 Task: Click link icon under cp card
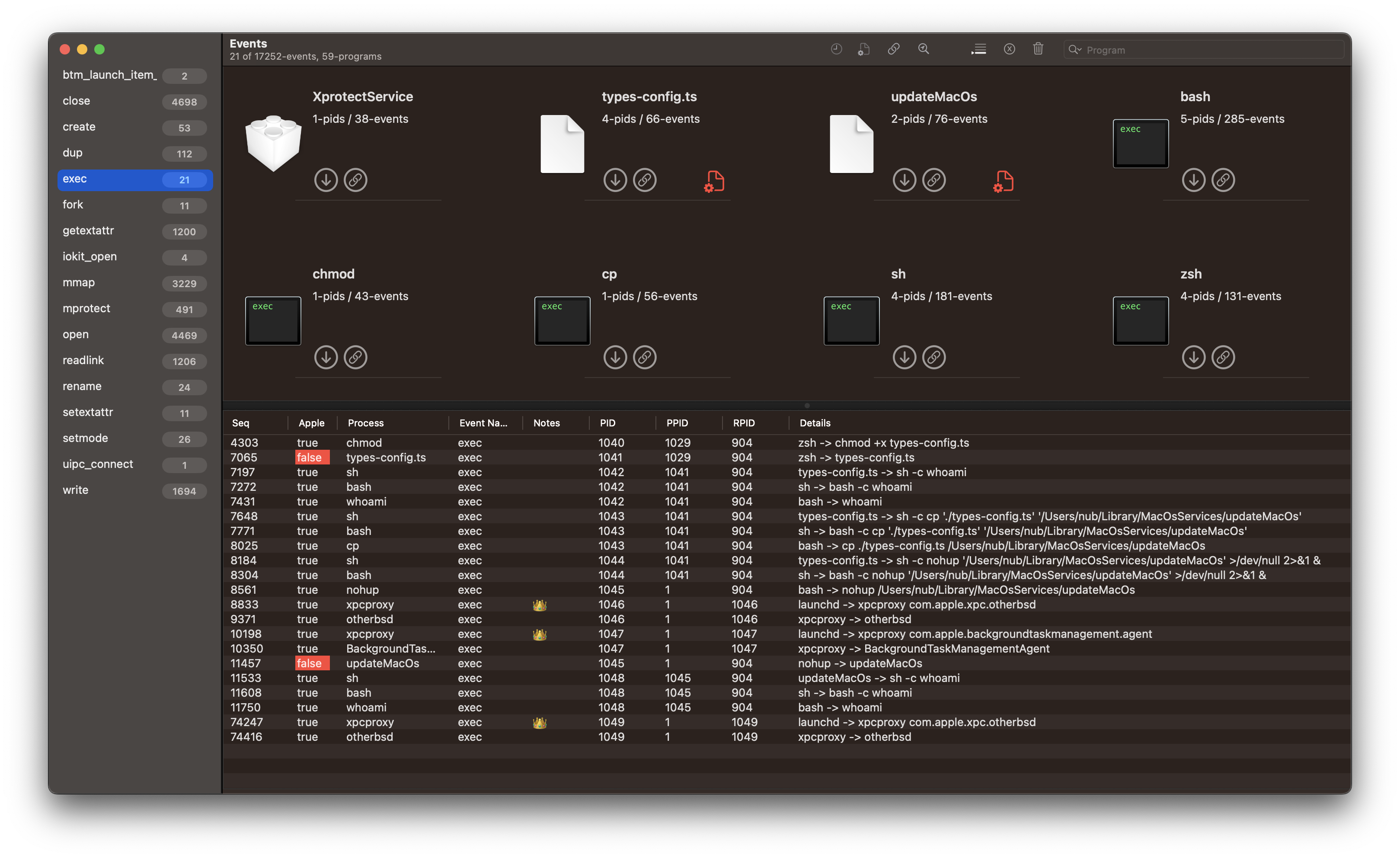(x=644, y=357)
